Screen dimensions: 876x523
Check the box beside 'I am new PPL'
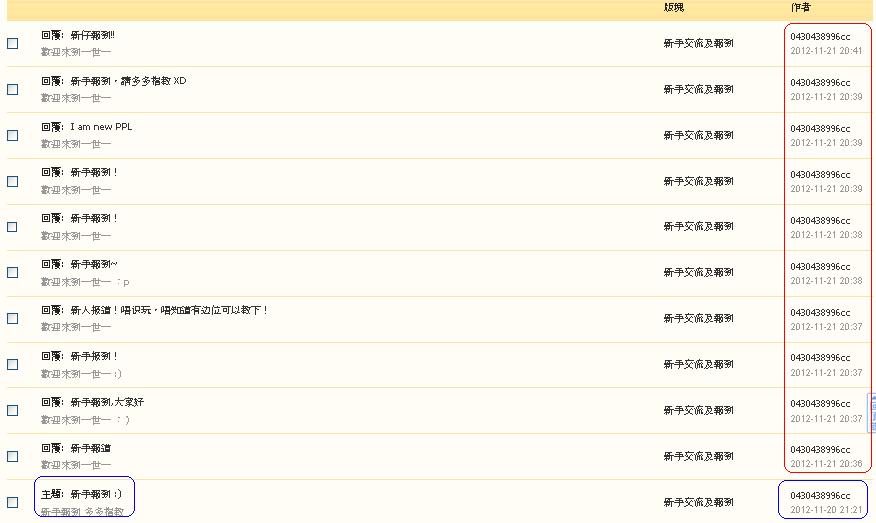click(12, 135)
